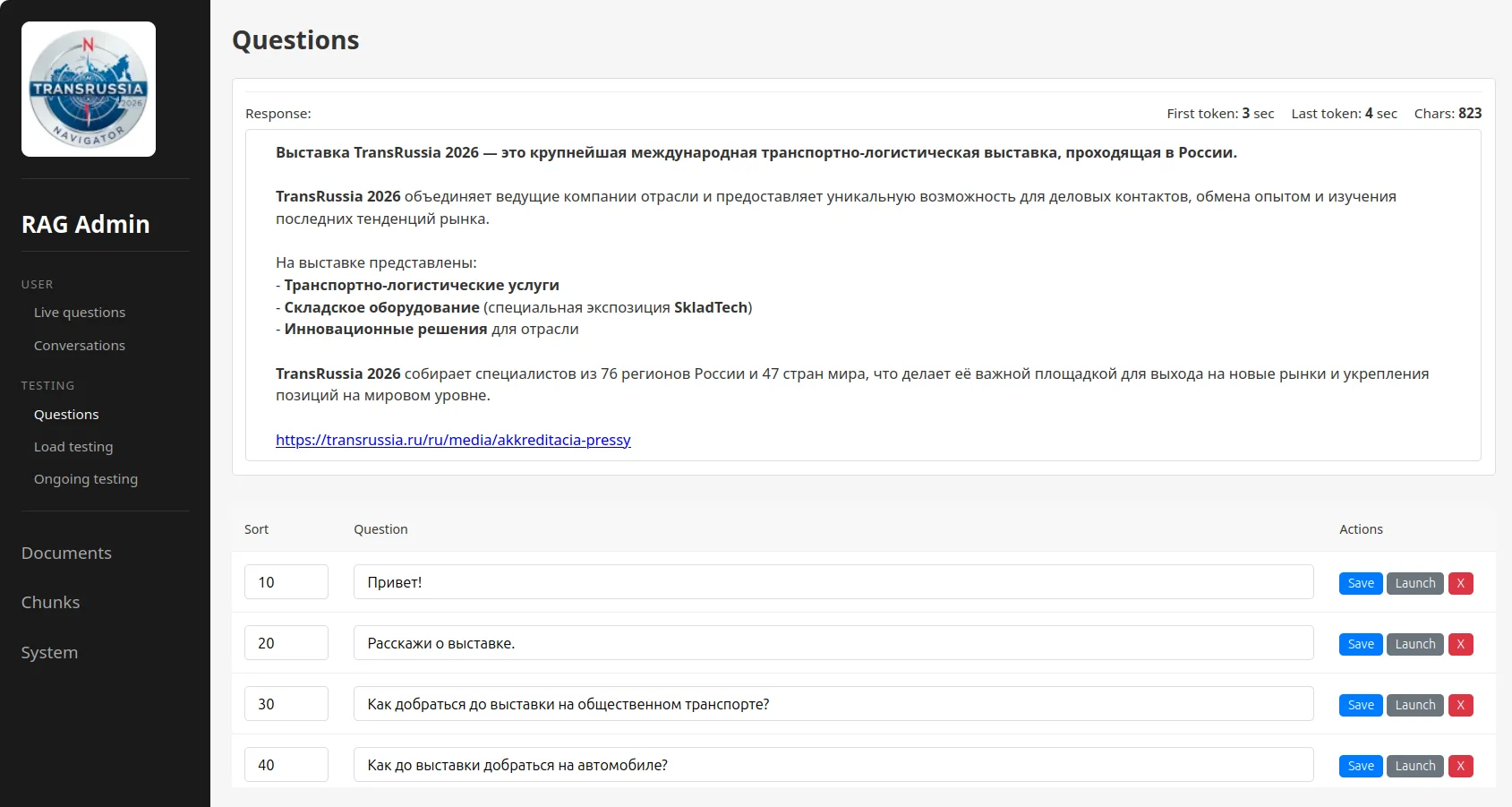Save the car route question

pos(1361,766)
